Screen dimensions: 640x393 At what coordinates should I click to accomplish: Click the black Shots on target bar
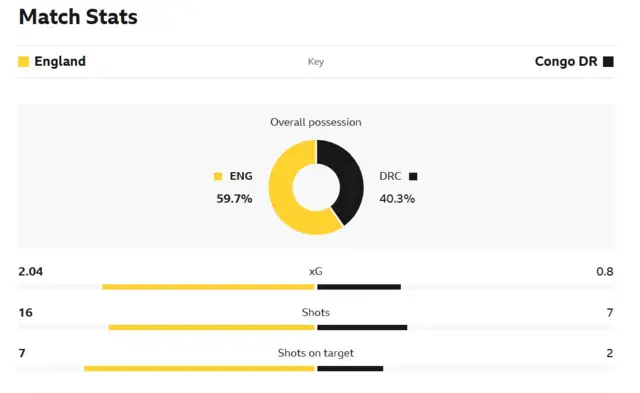coord(350,369)
